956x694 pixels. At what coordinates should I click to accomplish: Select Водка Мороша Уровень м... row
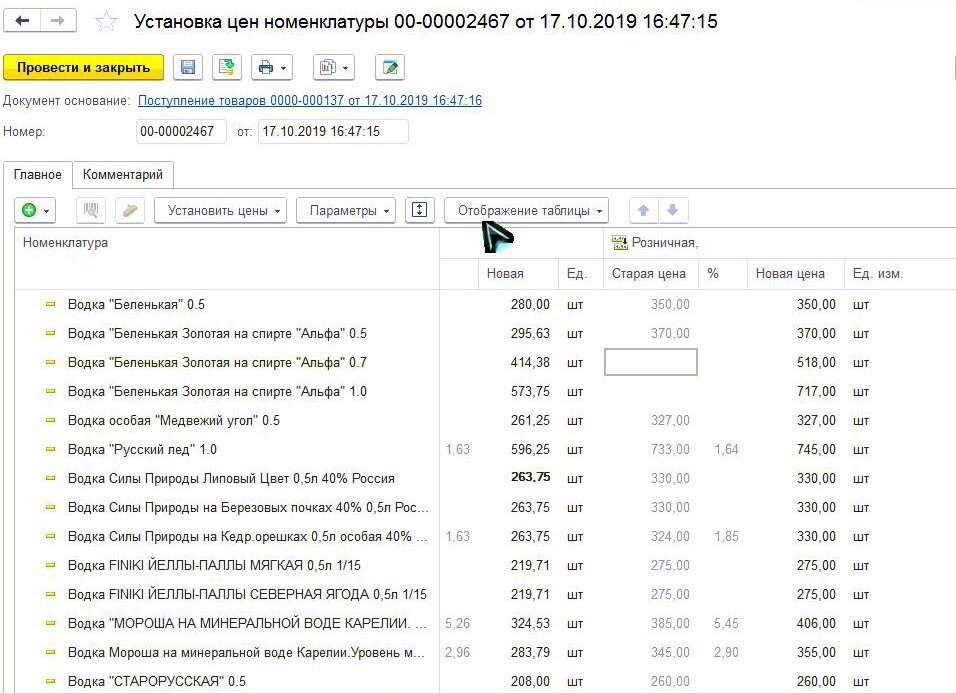(246, 653)
